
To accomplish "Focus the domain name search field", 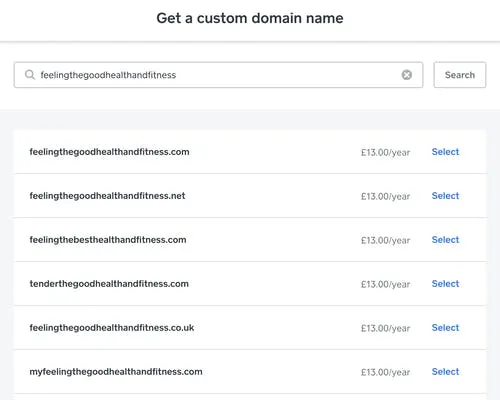I will [218, 75].
